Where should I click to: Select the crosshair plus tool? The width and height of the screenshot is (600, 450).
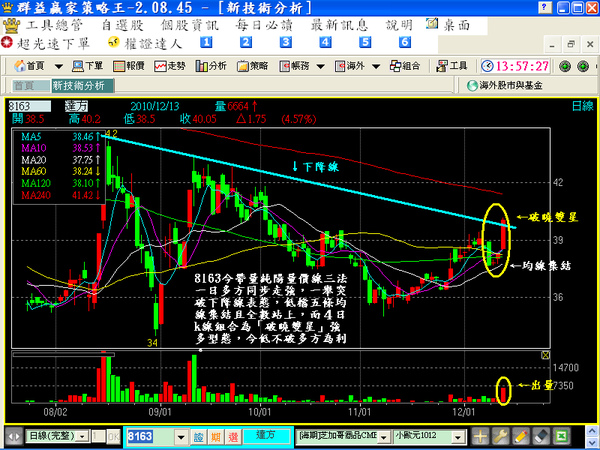(480, 436)
